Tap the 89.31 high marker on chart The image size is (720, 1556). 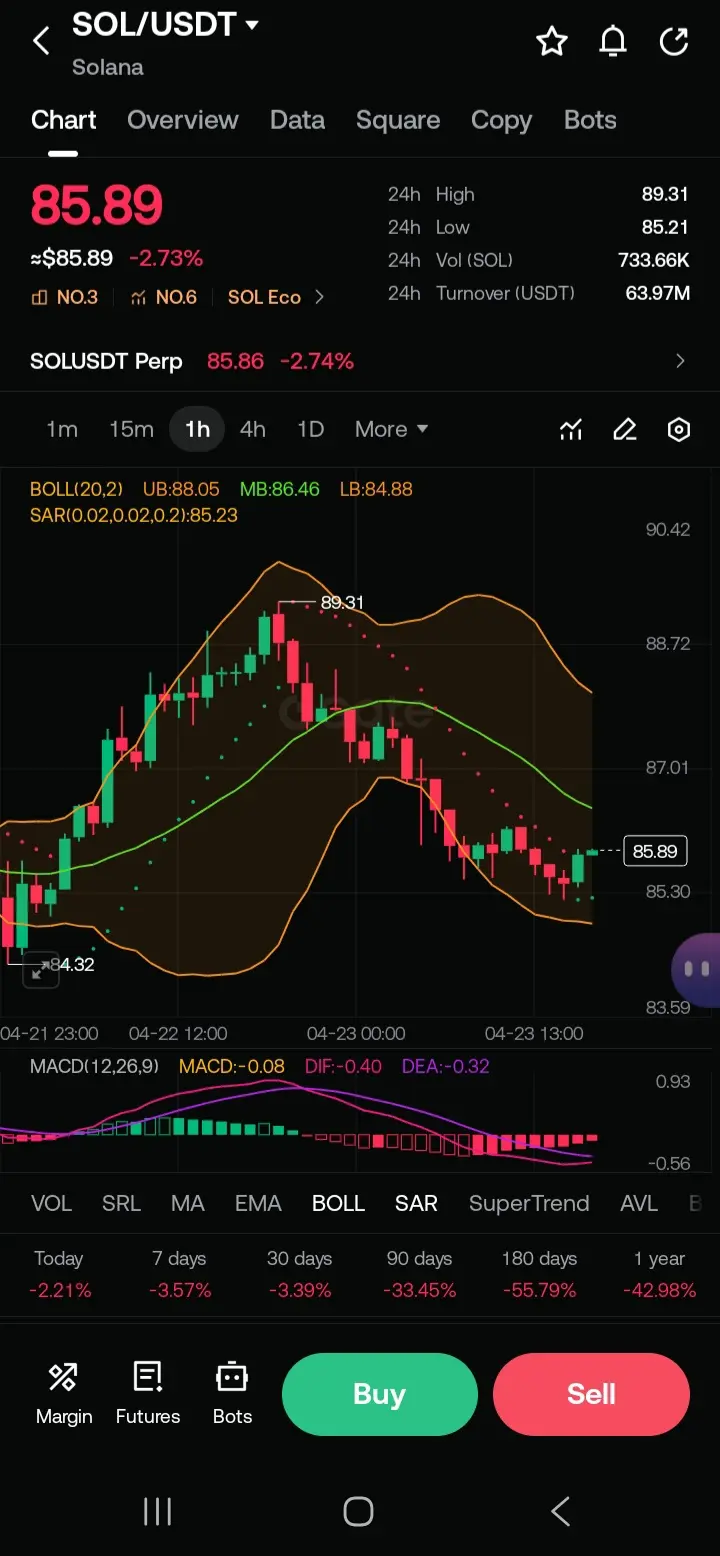coord(342,603)
